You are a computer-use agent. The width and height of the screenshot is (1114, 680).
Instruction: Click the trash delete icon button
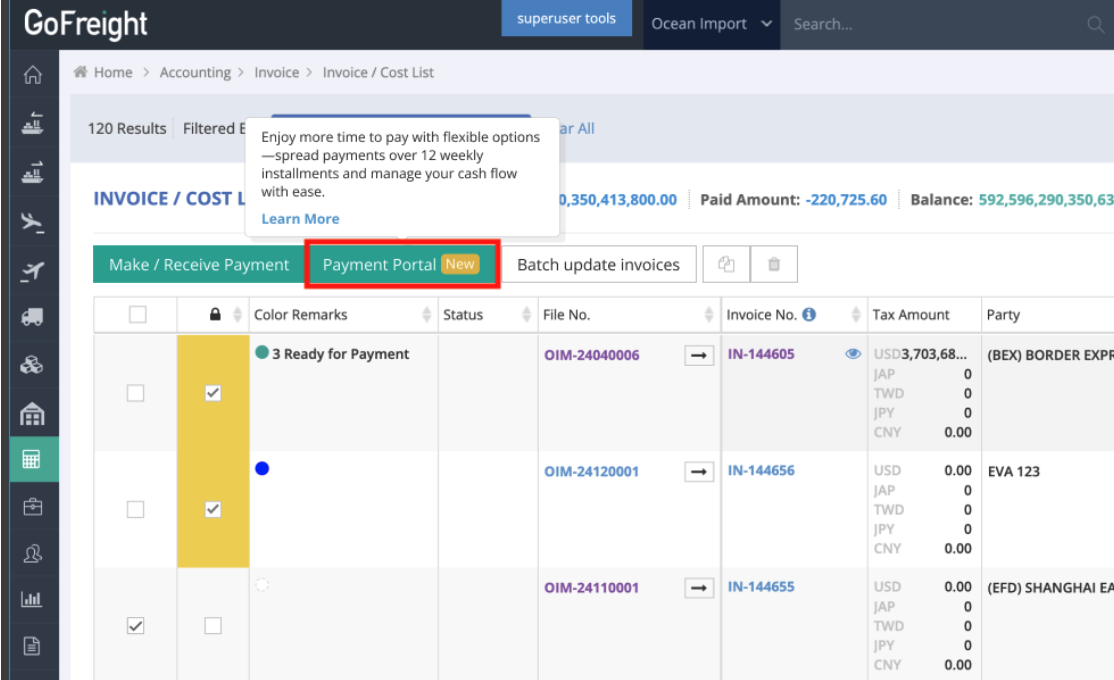pos(773,265)
